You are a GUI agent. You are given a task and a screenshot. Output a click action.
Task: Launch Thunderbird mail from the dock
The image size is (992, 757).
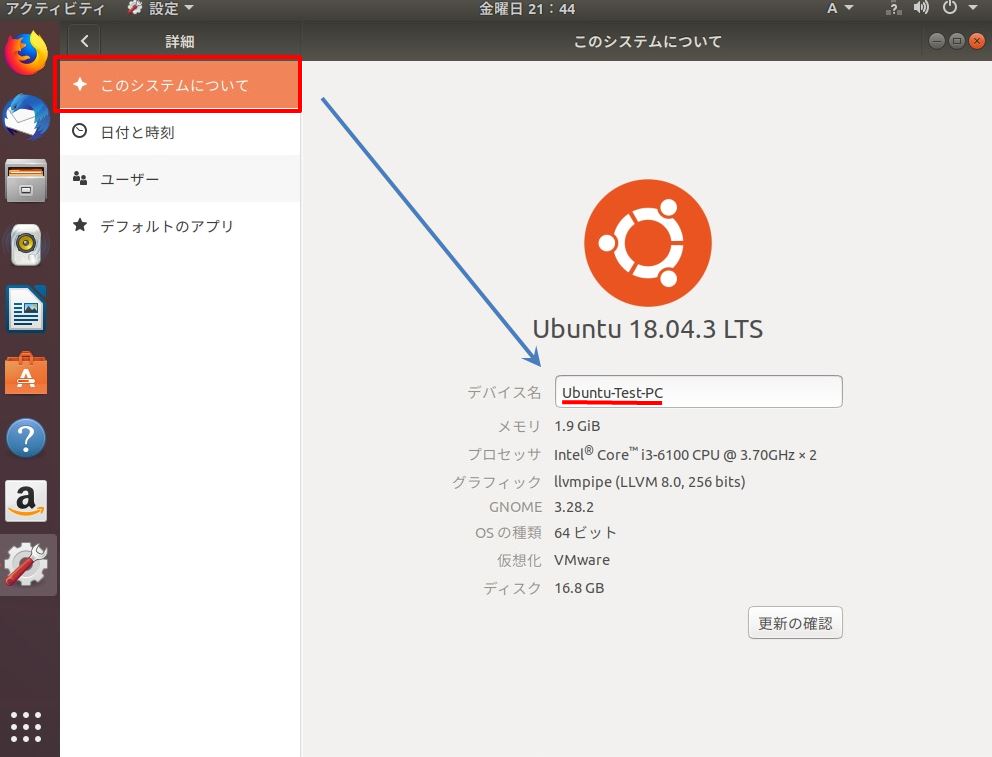pyautogui.click(x=27, y=117)
